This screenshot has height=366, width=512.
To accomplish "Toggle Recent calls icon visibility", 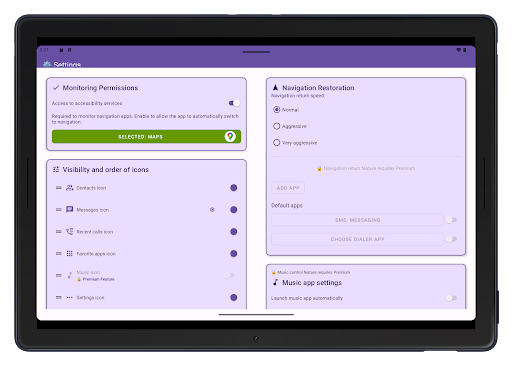I will pos(234,231).
